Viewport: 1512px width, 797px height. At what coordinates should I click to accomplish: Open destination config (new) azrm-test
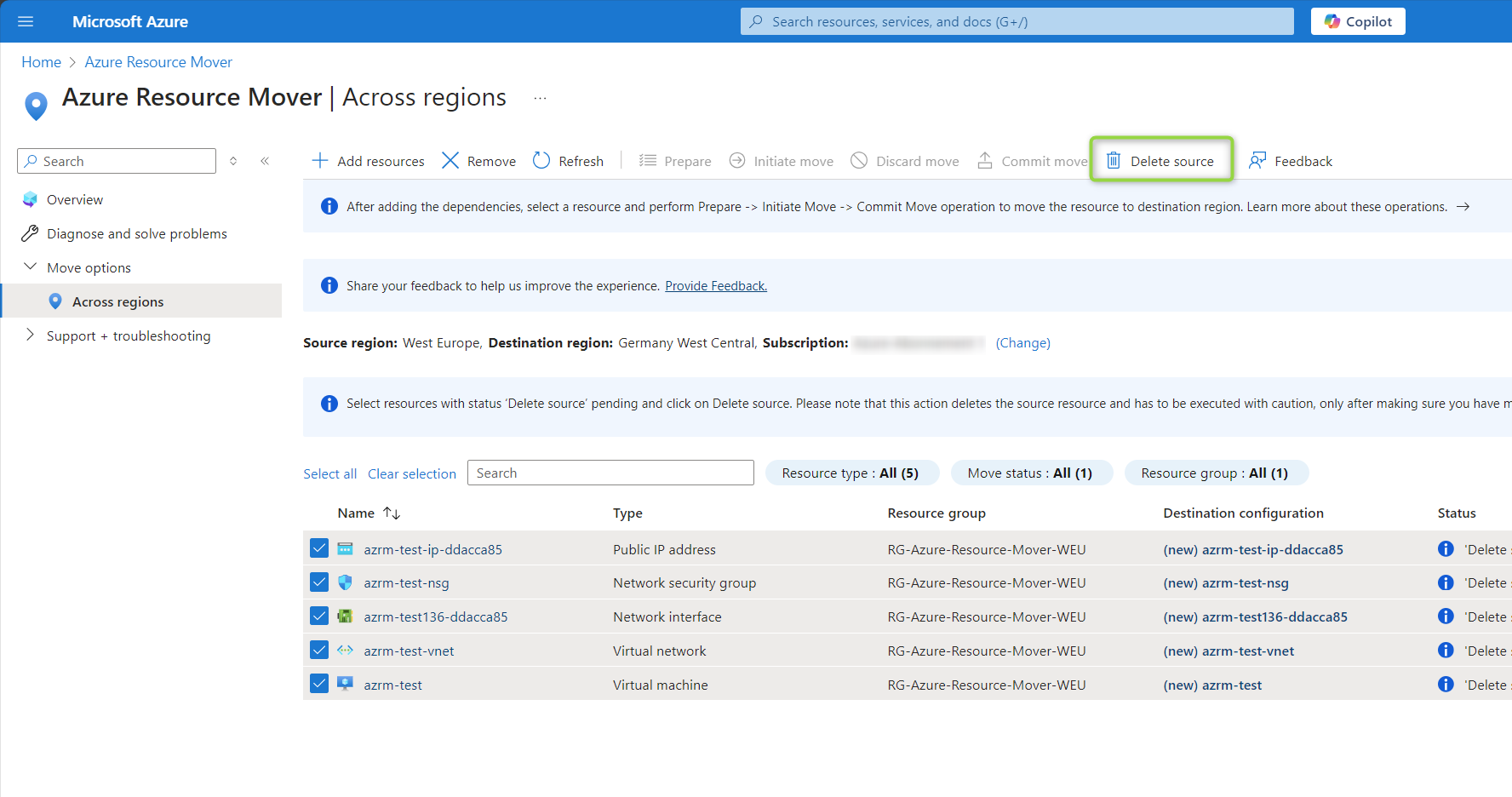tap(1212, 685)
